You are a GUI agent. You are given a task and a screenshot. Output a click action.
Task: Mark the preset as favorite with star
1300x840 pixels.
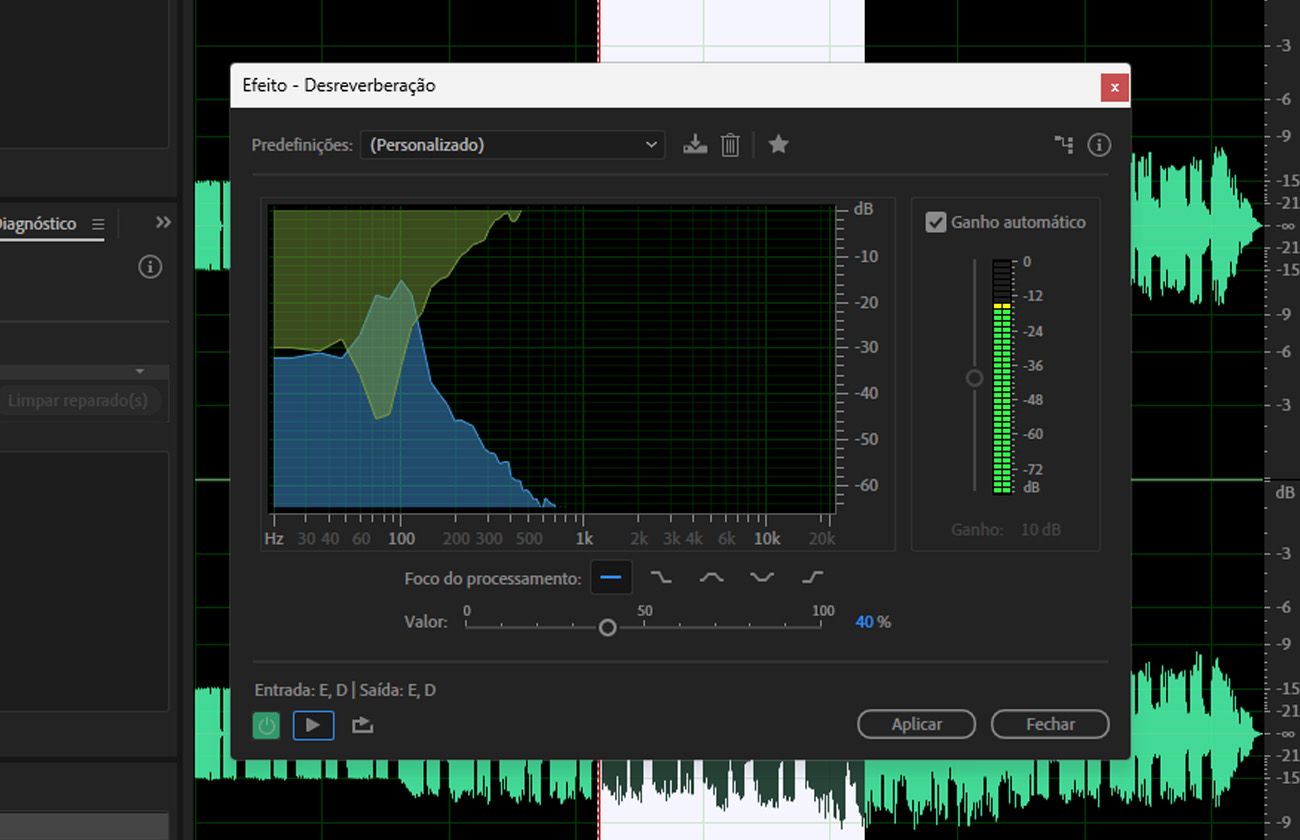pyautogui.click(x=778, y=145)
